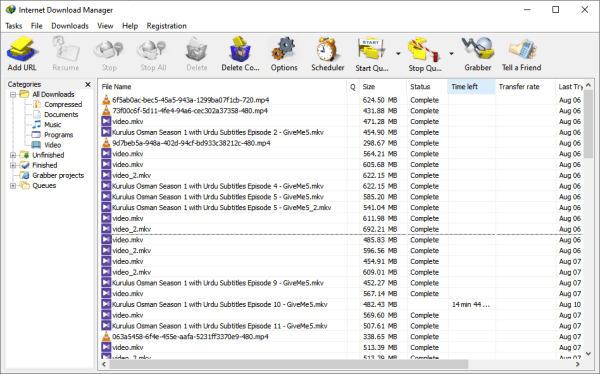Click file icon of Episode 10 row

coord(106,304)
